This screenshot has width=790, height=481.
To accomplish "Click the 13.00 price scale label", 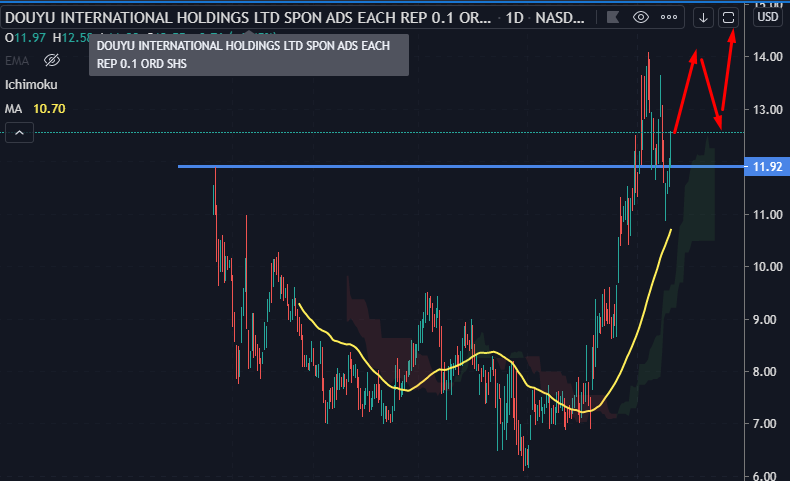I will tap(768, 109).
